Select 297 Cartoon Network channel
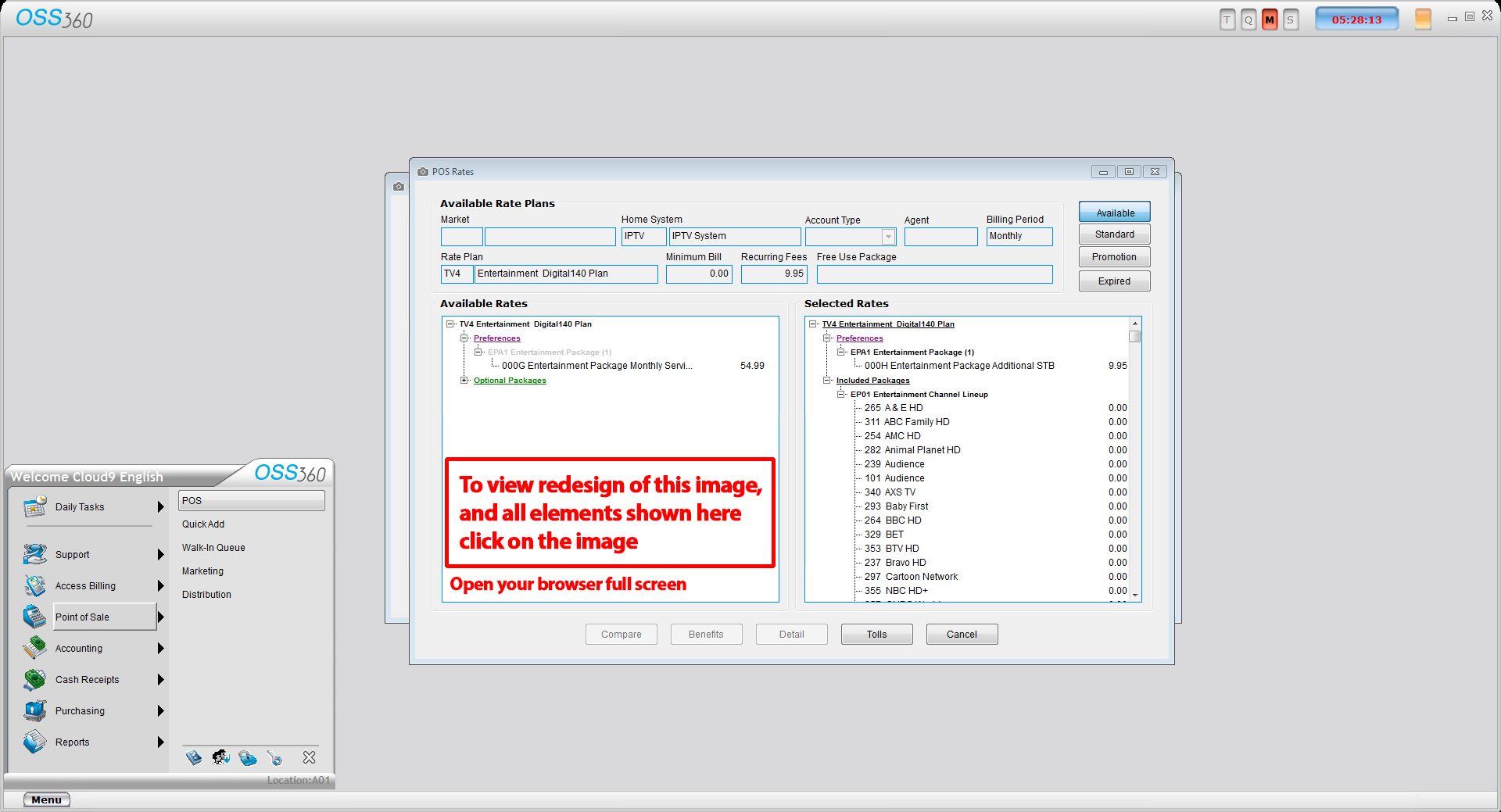The width and height of the screenshot is (1501, 812). [995, 577]
